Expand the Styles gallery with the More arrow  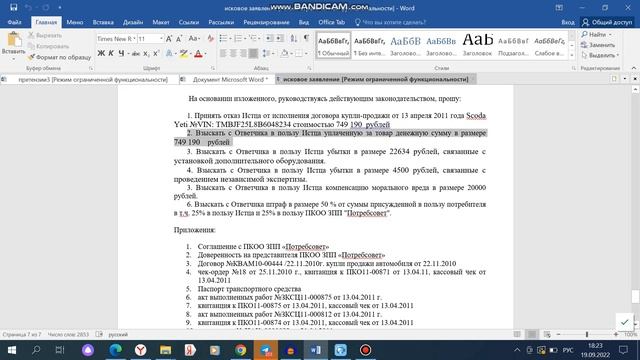click(x=572, y=55)
